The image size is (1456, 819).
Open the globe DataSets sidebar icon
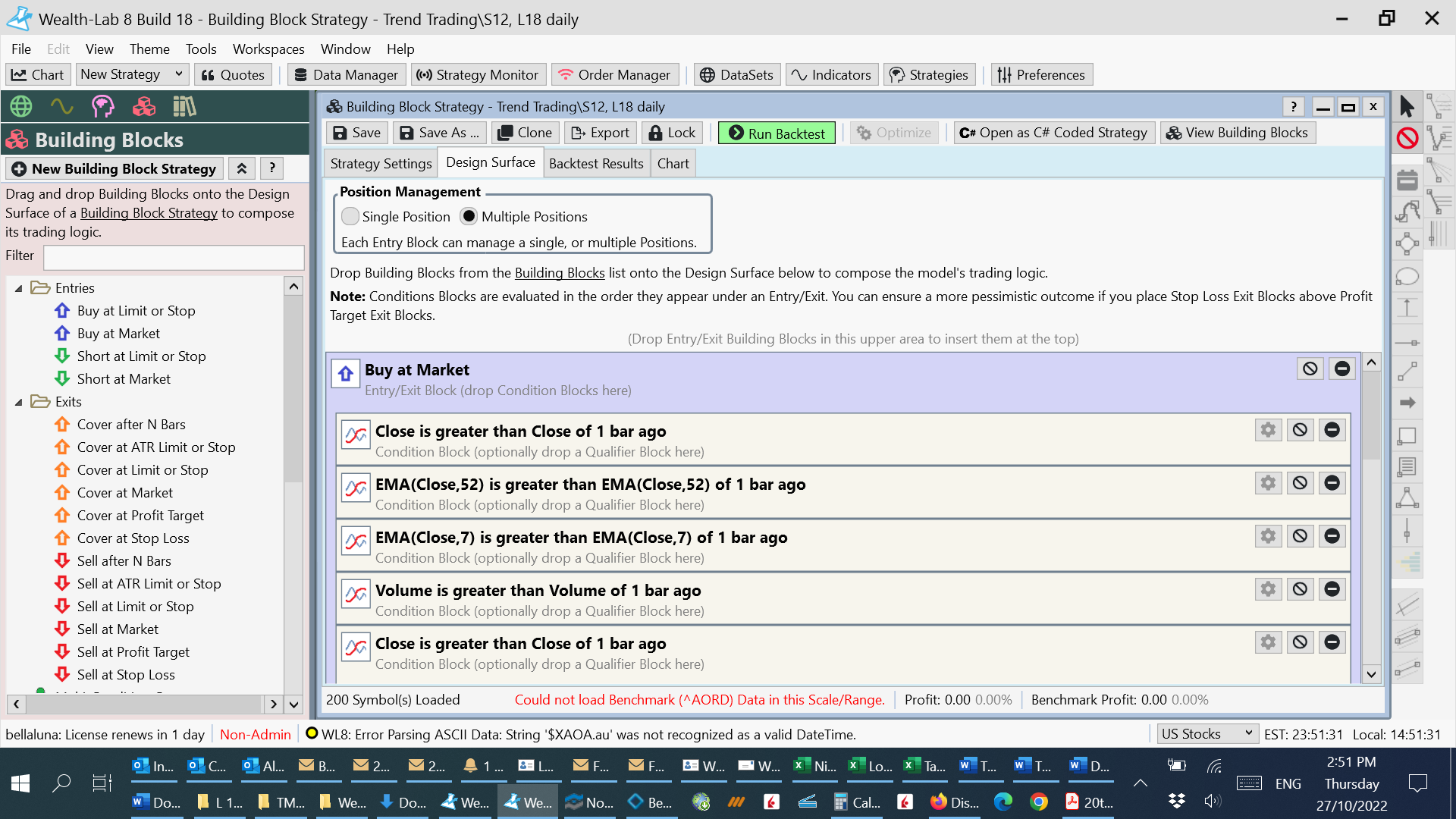point(21,106)
